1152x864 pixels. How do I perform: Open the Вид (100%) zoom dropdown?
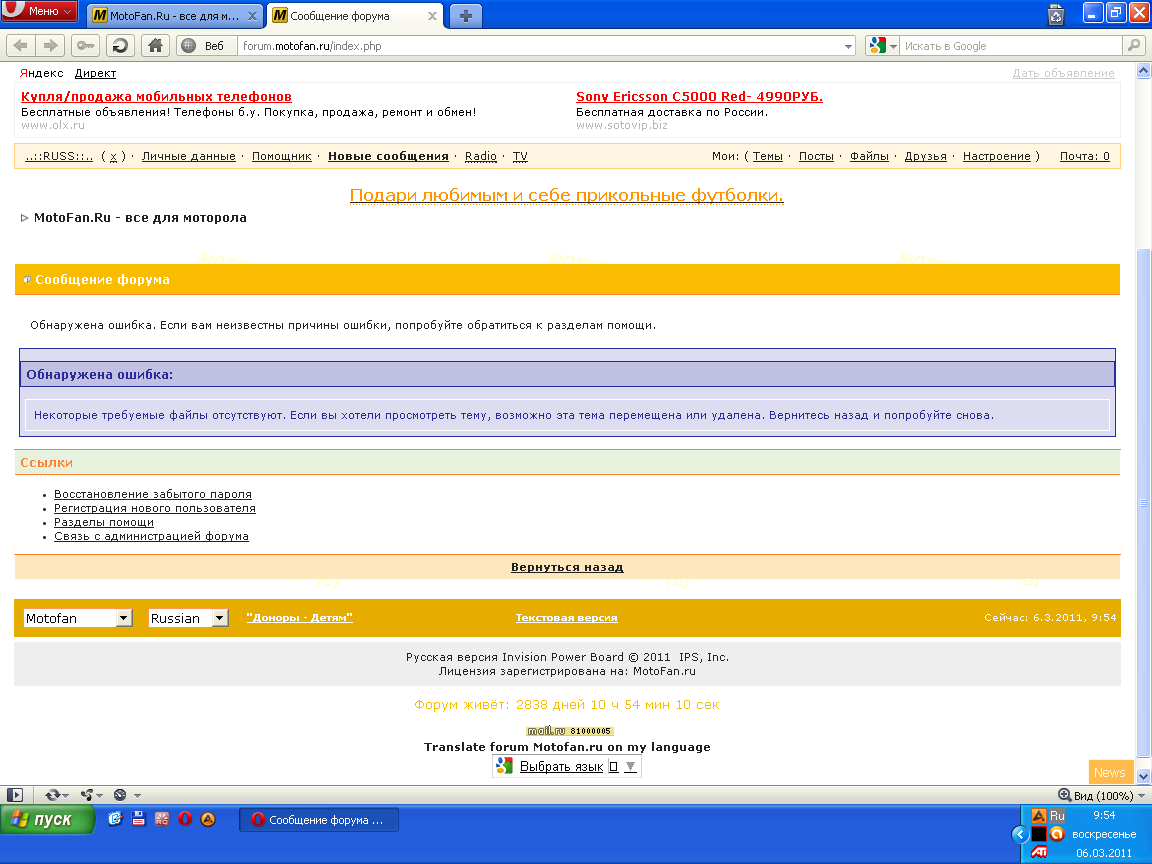1101,795
